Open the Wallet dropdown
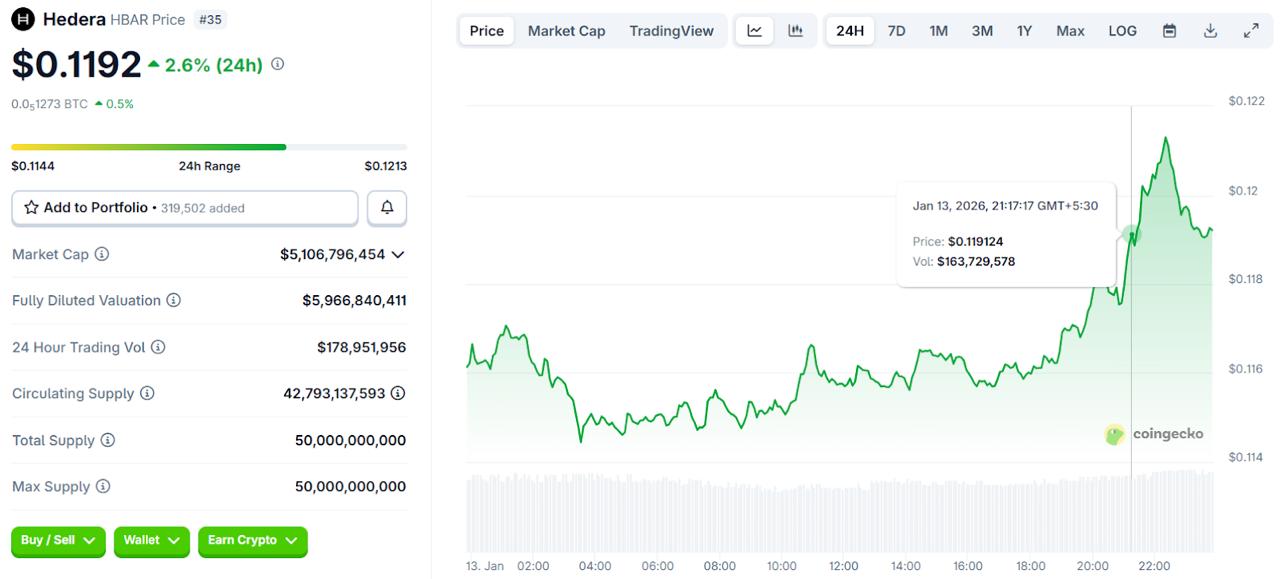Image resolution: width=1280 pixels, height=579 pixels. click(x=151, y=541)
